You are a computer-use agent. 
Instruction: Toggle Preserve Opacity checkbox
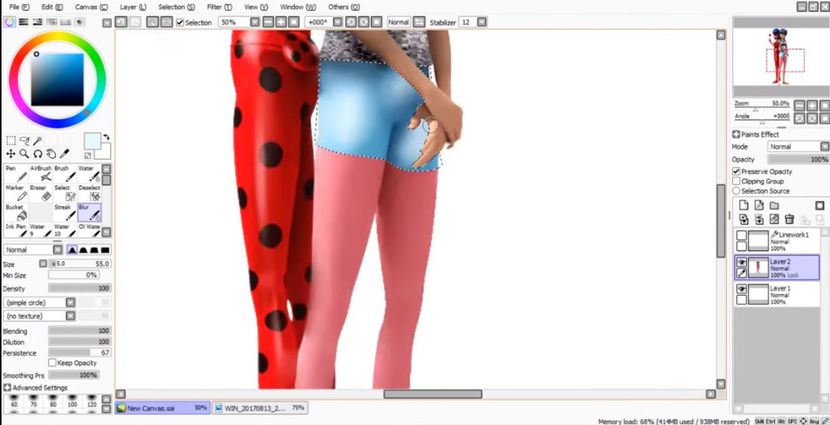(x=737, y=171)
